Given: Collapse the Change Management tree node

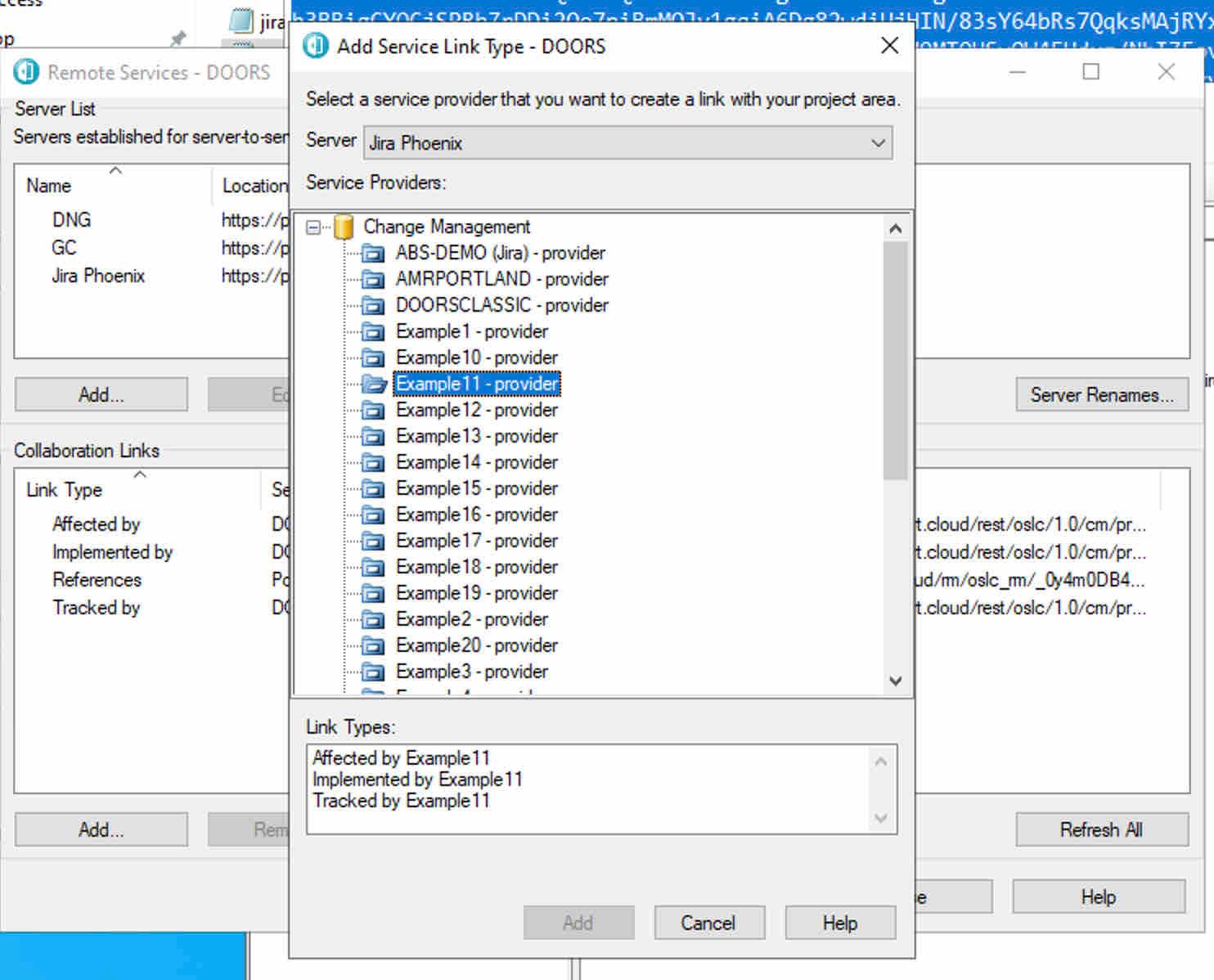Looking at the screenshot, I should (313, 227).
